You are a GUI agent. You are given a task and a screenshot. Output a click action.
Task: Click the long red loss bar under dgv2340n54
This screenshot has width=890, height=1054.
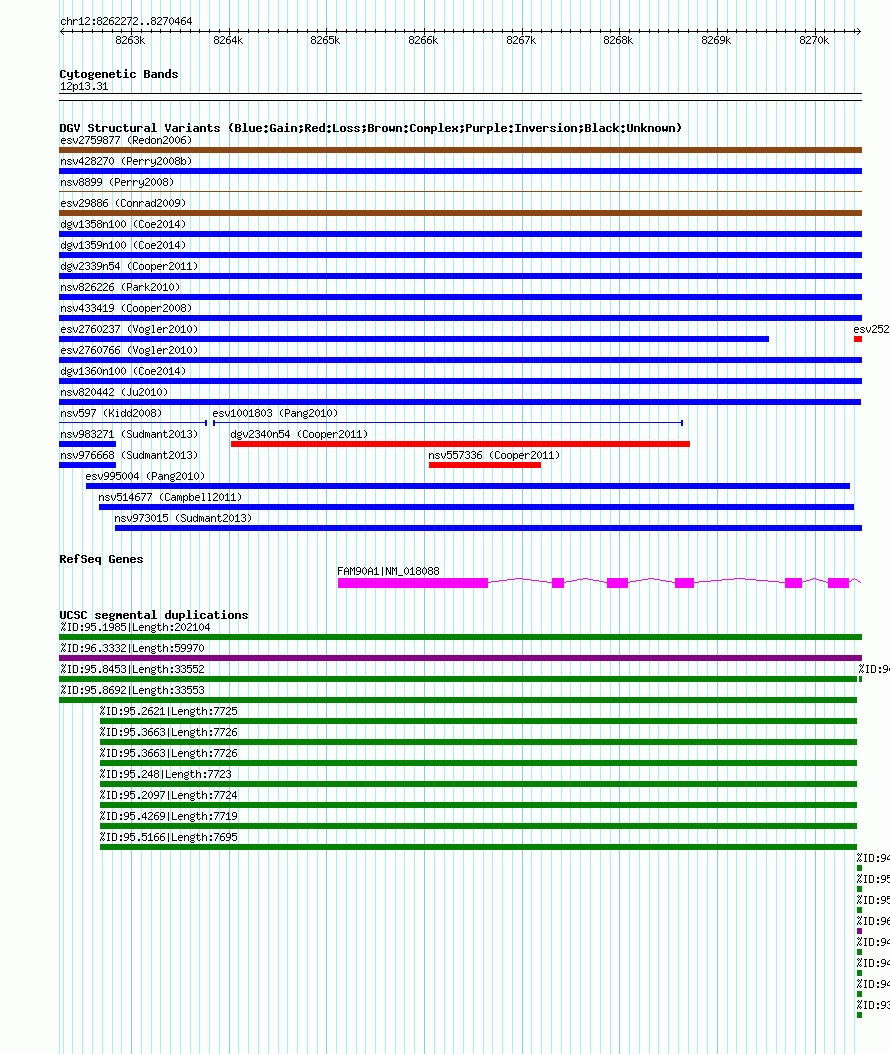(460, 444)
